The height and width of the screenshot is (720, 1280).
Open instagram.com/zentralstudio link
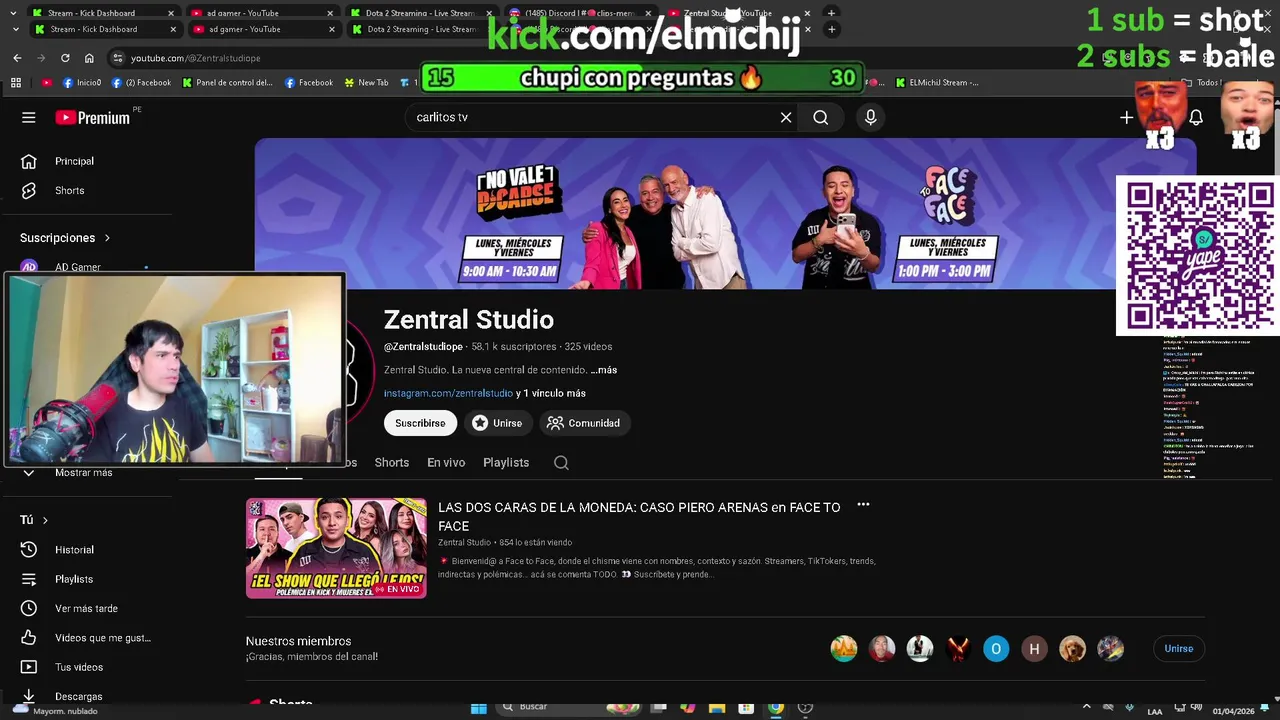click(x=448, y=393)
